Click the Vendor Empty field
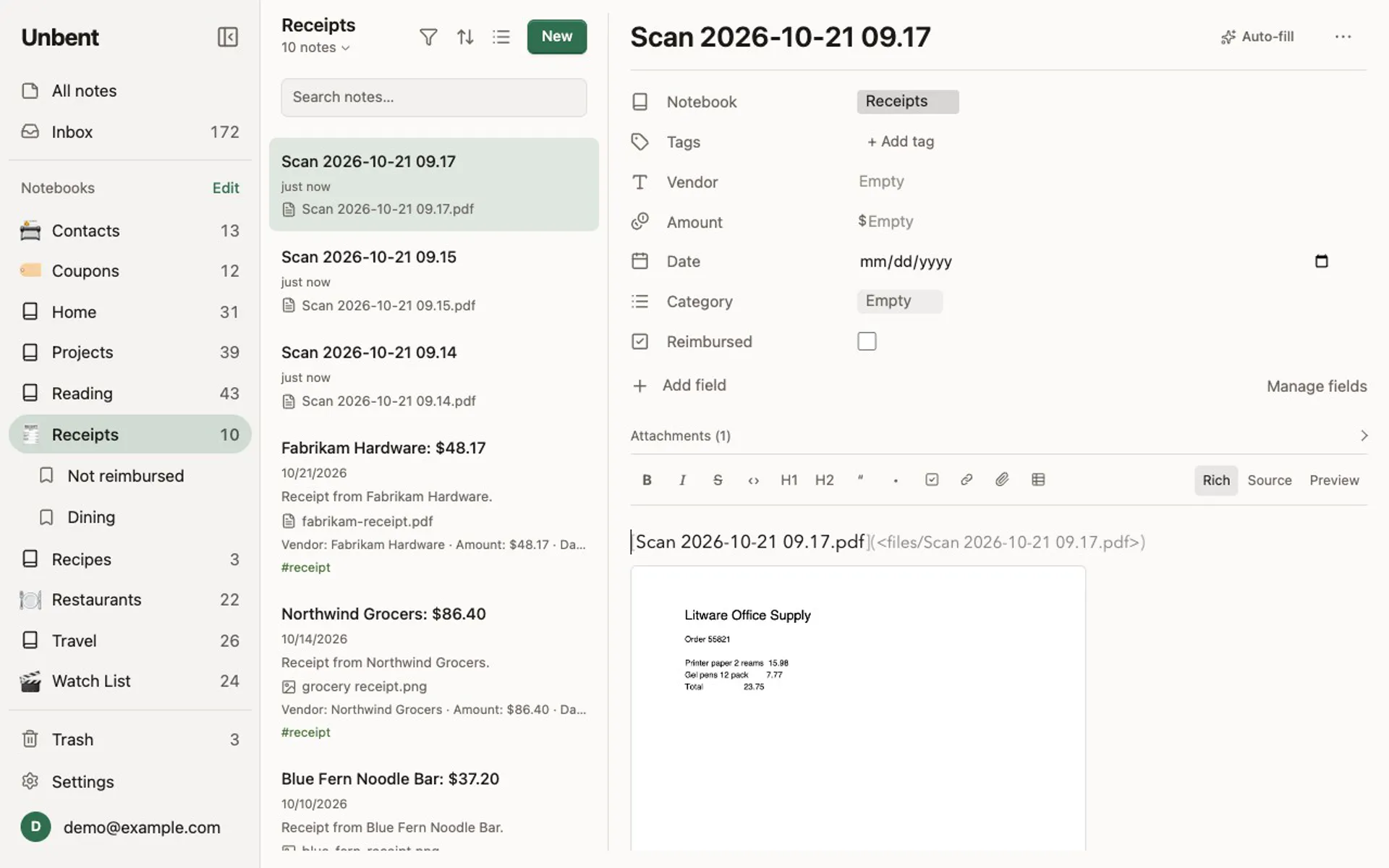 point(881,182)
